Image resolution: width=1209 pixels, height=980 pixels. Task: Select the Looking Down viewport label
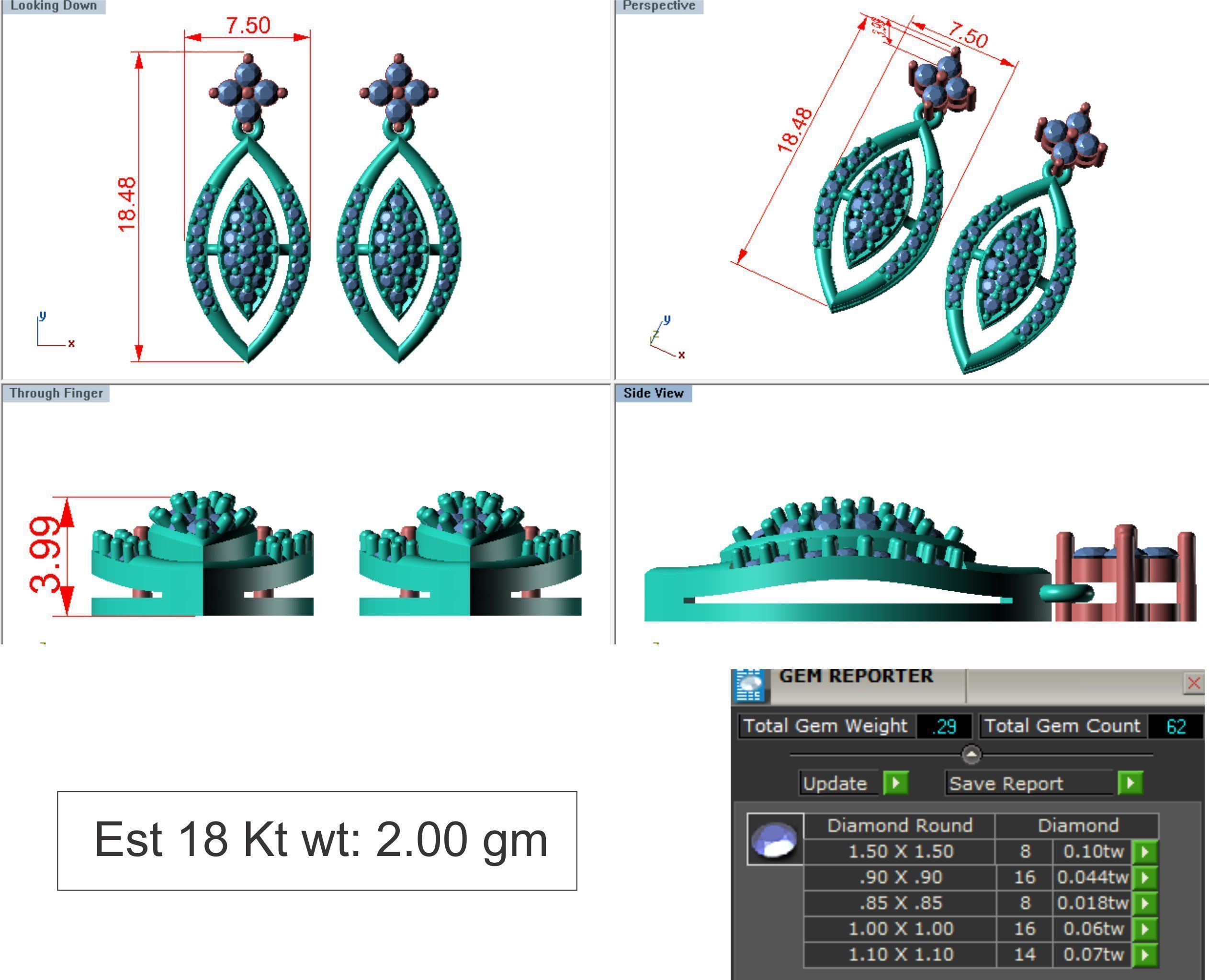point(54,6)
